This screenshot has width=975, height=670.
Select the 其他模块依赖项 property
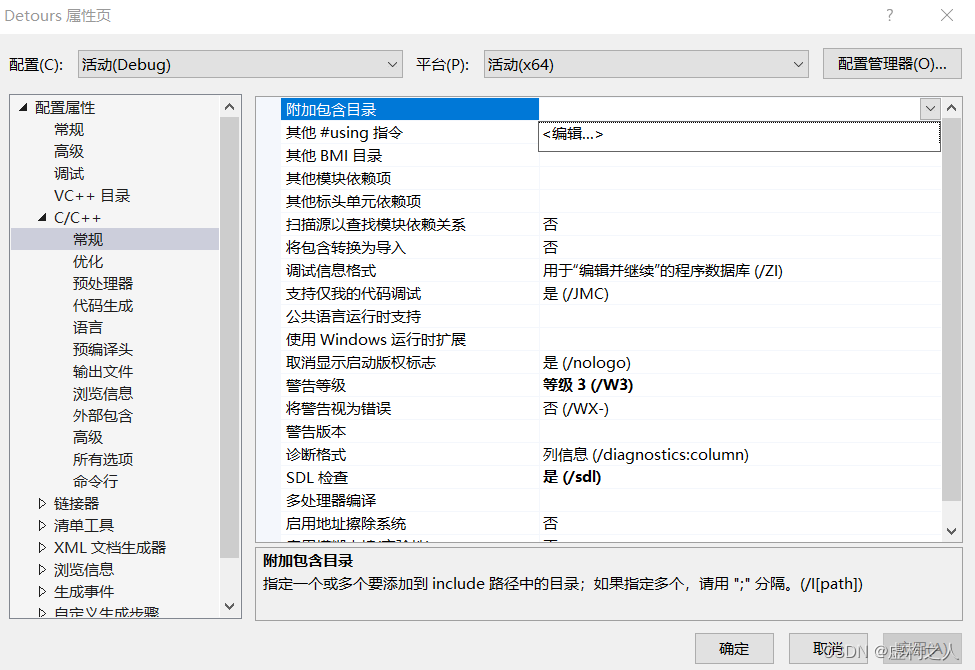338,179
